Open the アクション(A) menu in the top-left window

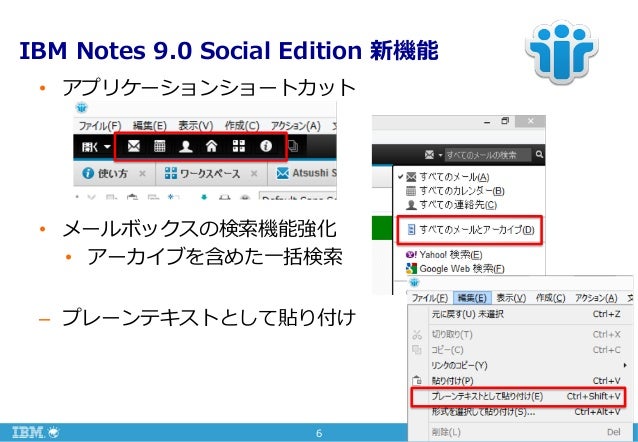[x=296, y=126]
